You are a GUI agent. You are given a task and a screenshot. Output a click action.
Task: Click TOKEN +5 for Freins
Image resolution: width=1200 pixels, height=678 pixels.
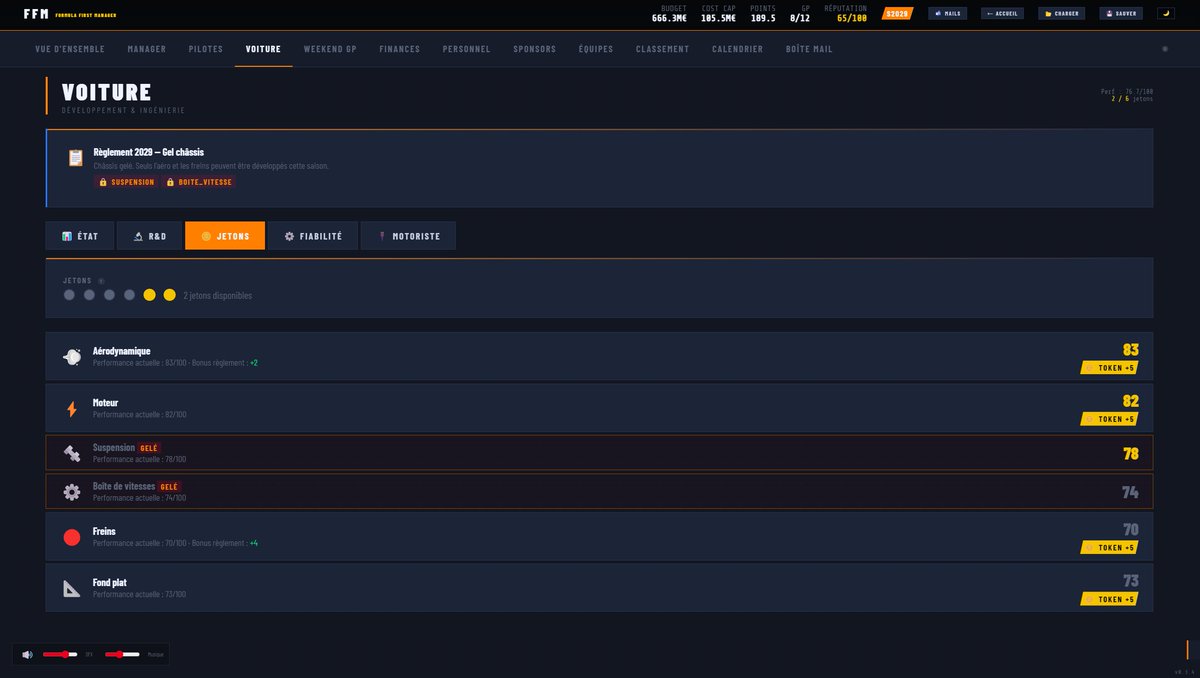[1111, 547]
